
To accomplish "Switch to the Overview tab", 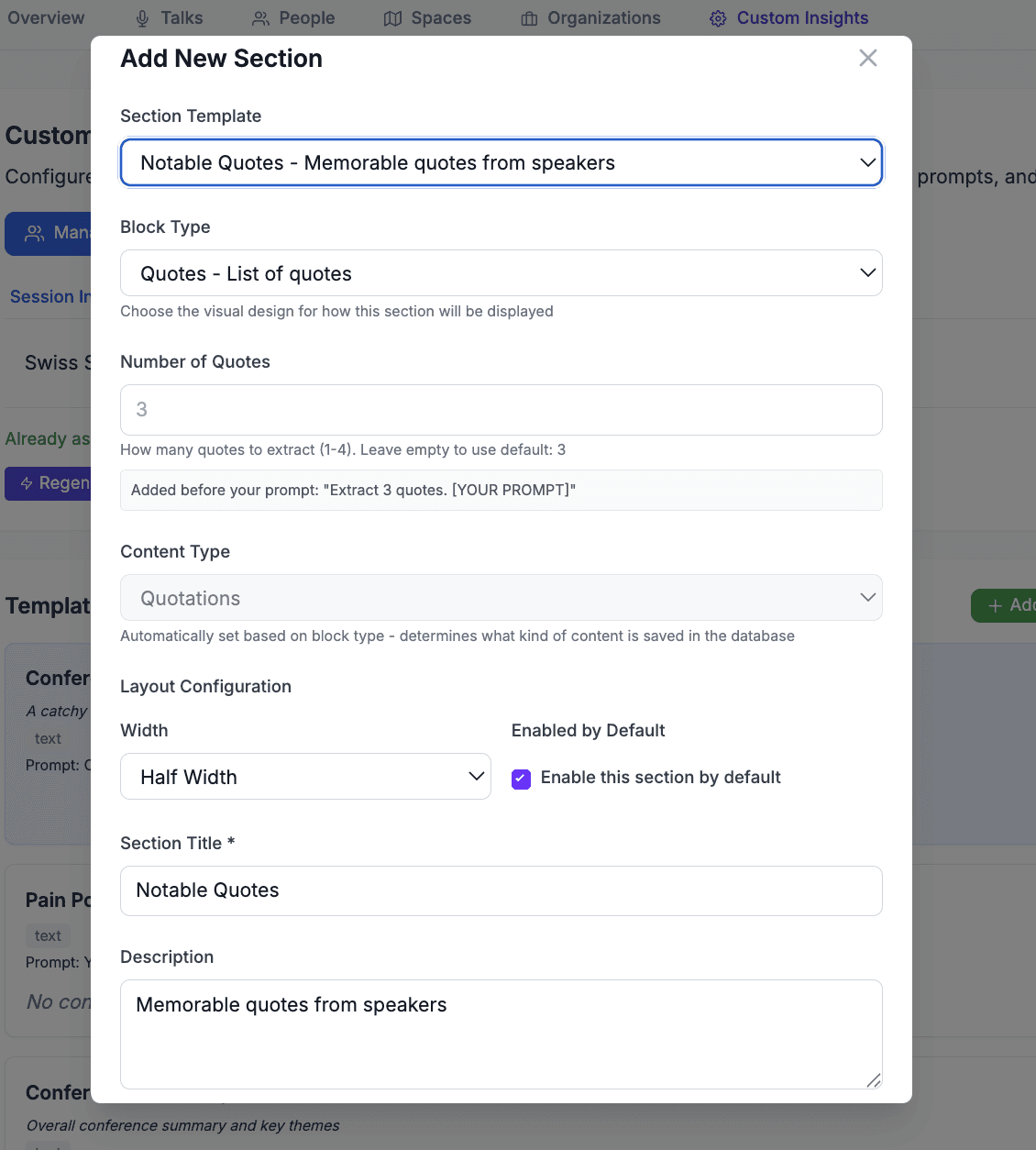I will 46,18.
